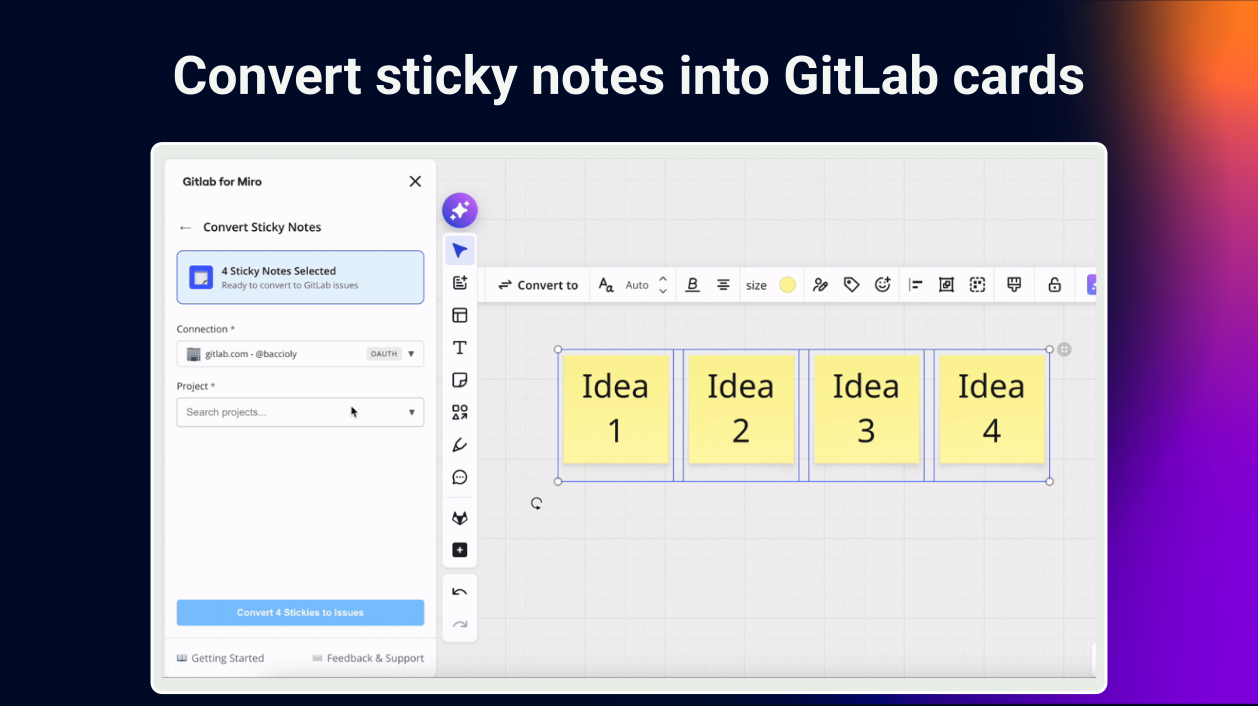Adjust the Auto font size stepper
The width and height of the screenshot is (1258, 706).
pyautogui.click(x=662, y=285)
